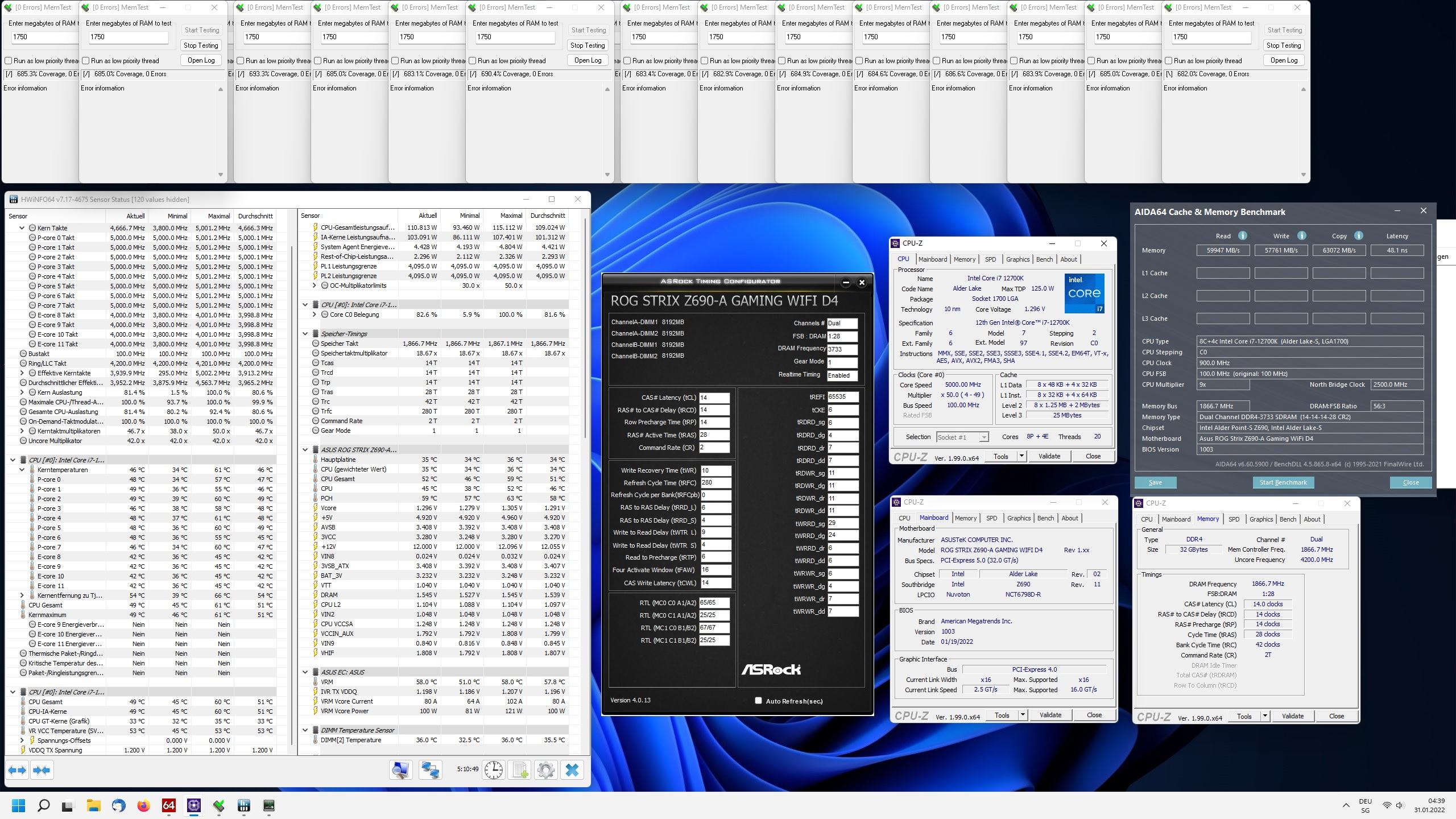Toggle low priority thread in 685.0% MemTest

click(x=86, y=61)
